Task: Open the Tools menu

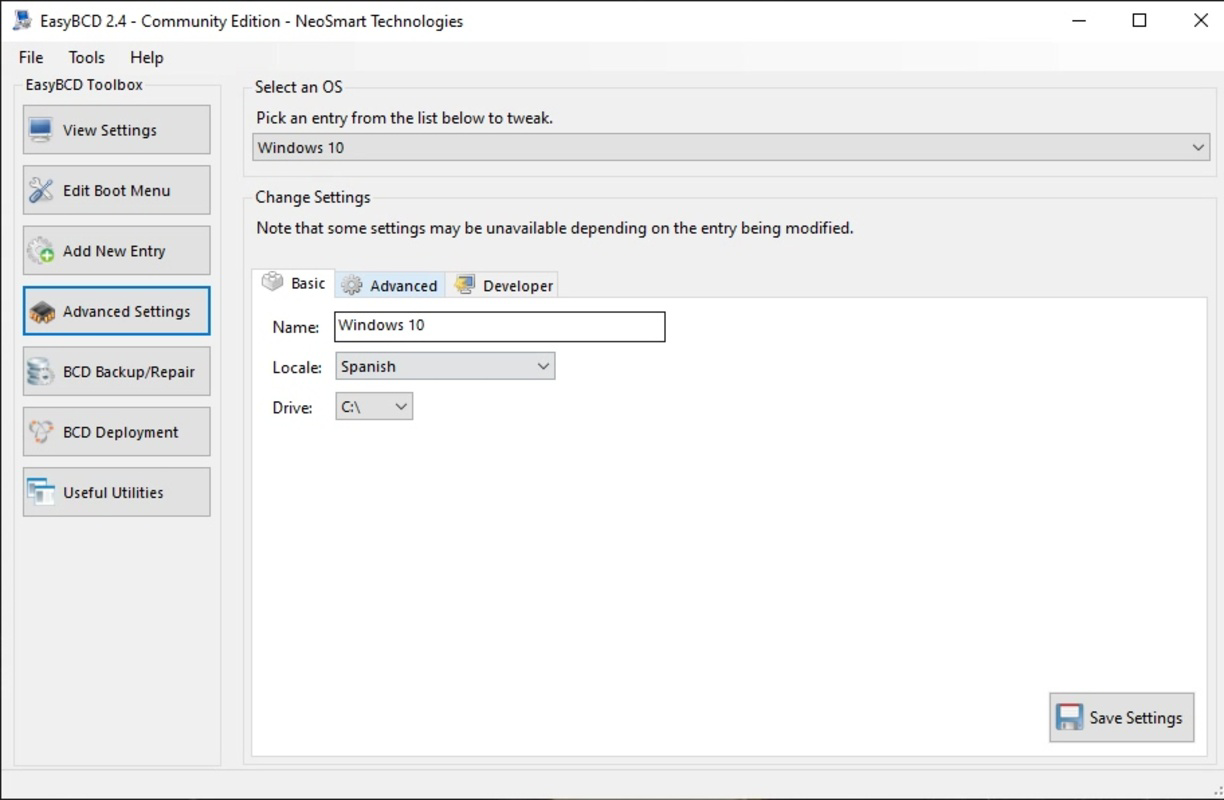Action: click(x=87, y=58)
